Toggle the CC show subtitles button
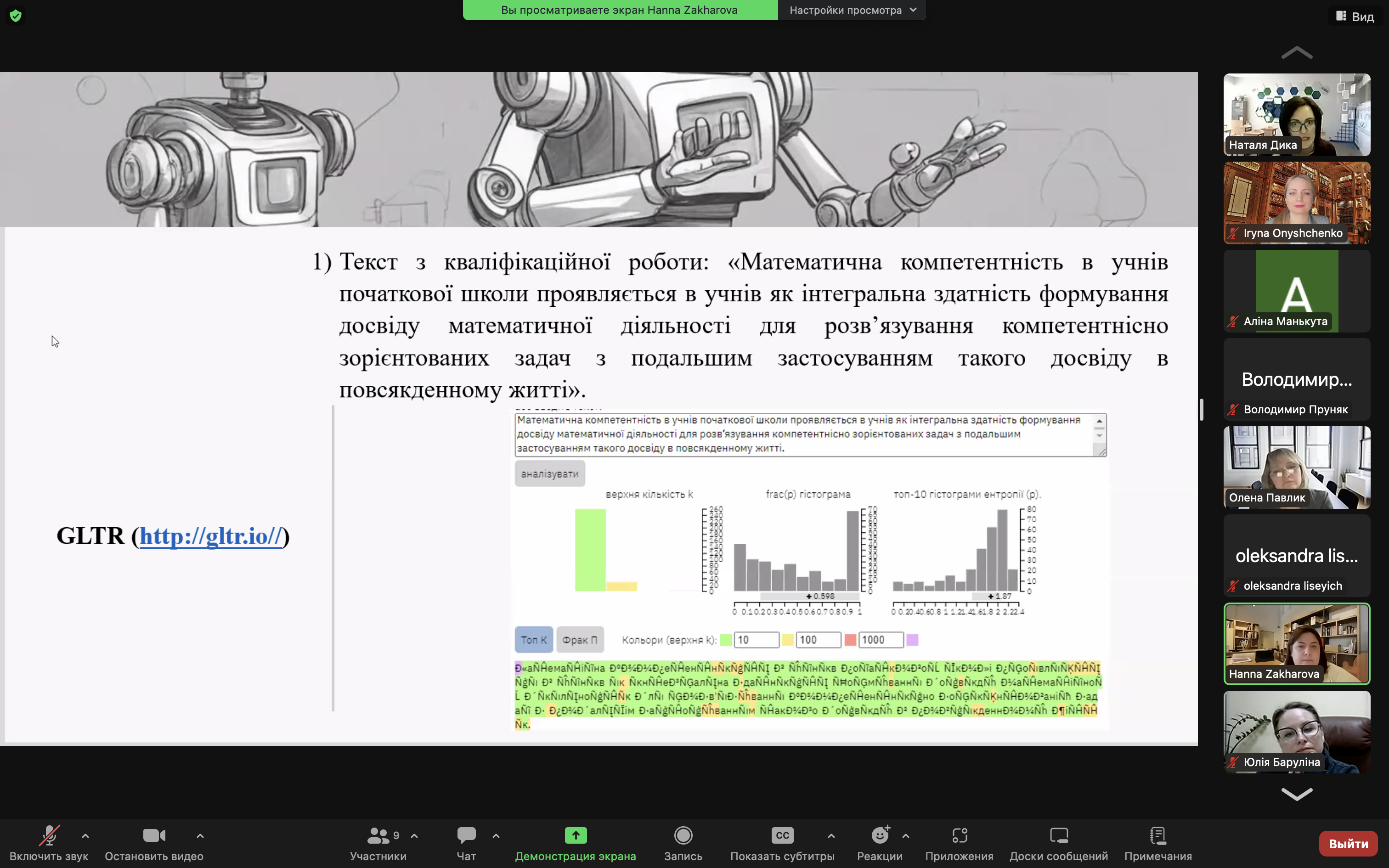 [x=782, y=836]
